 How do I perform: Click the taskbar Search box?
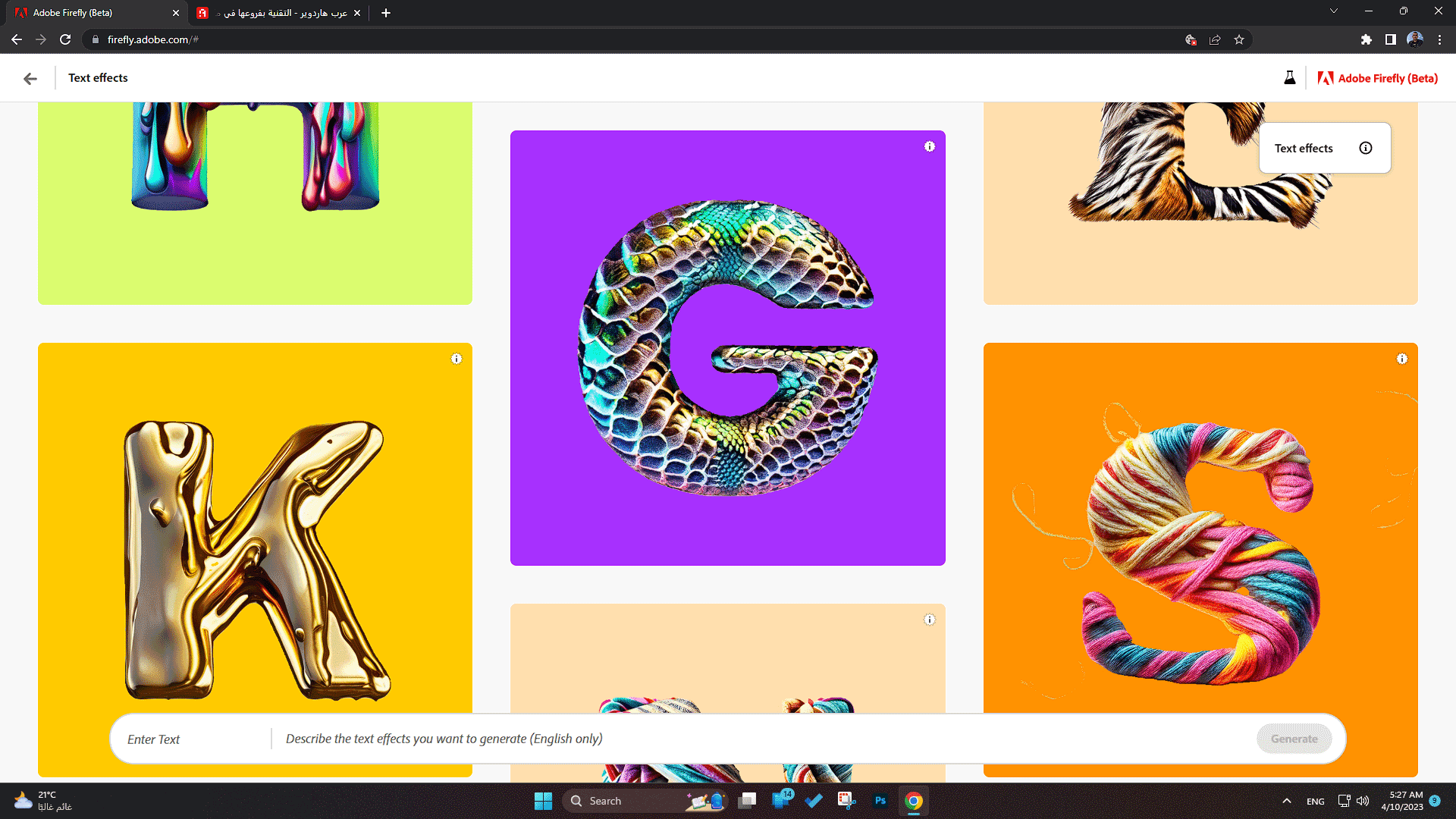pyautogui.click(x=645, y=801)
